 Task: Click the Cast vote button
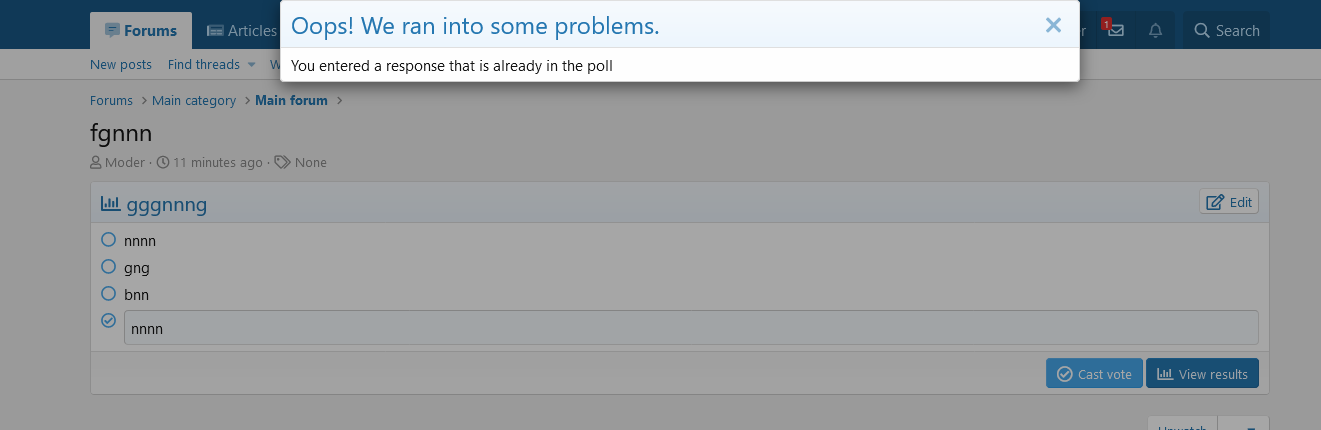(1094, 374)
